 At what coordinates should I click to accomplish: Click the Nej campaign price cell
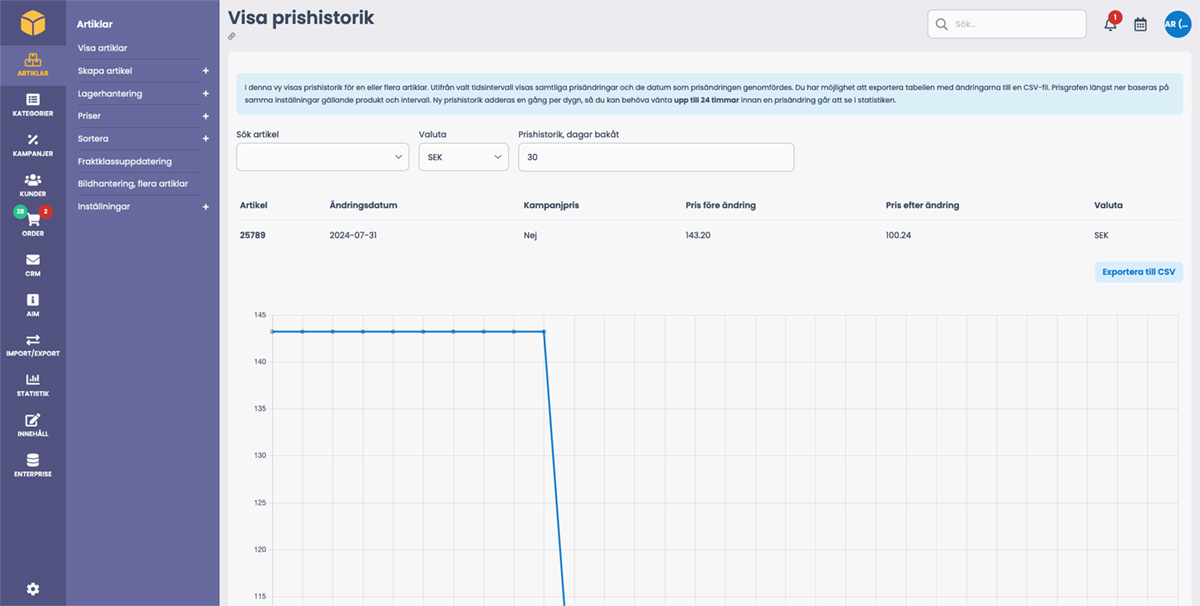(531, 236)
